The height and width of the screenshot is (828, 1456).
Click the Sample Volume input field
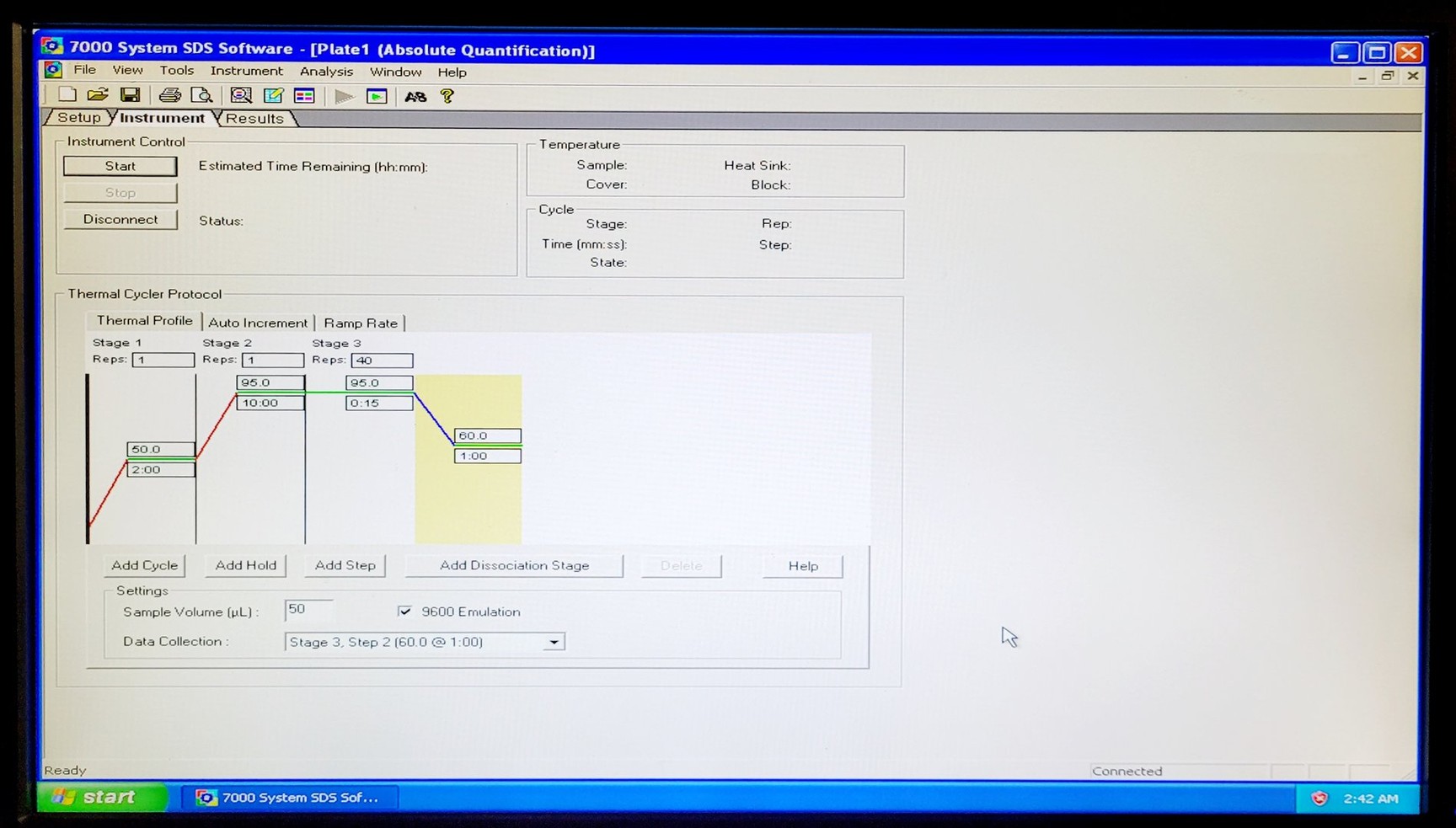pyautogui.click(x=308, y=610)
